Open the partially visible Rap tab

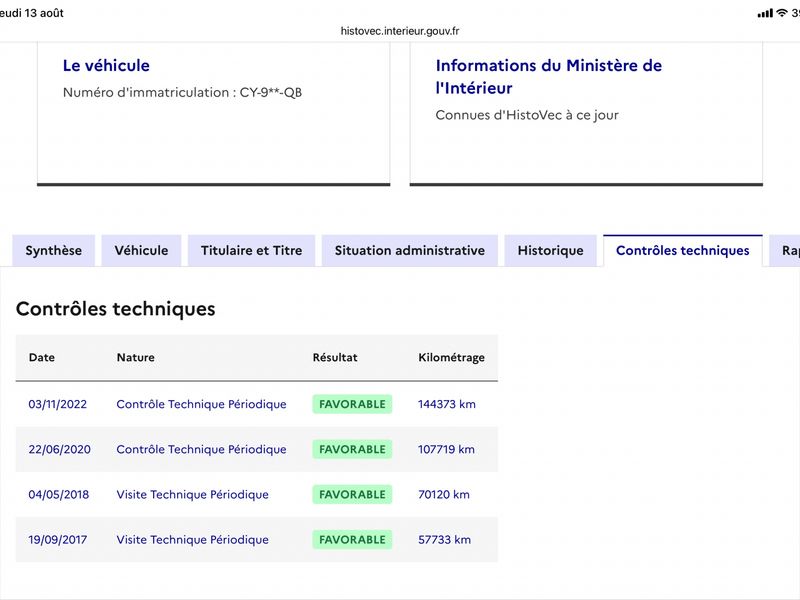coord(785,251)
